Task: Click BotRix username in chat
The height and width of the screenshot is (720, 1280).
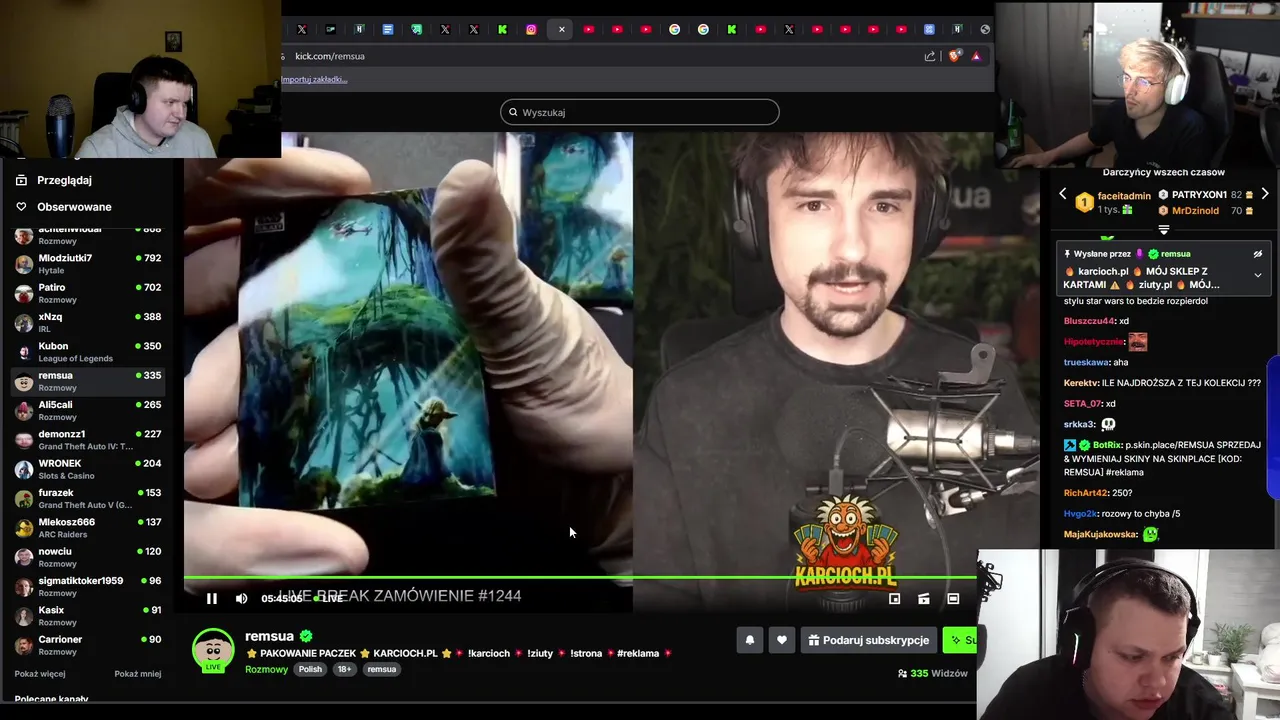Action: point(1107,445)
